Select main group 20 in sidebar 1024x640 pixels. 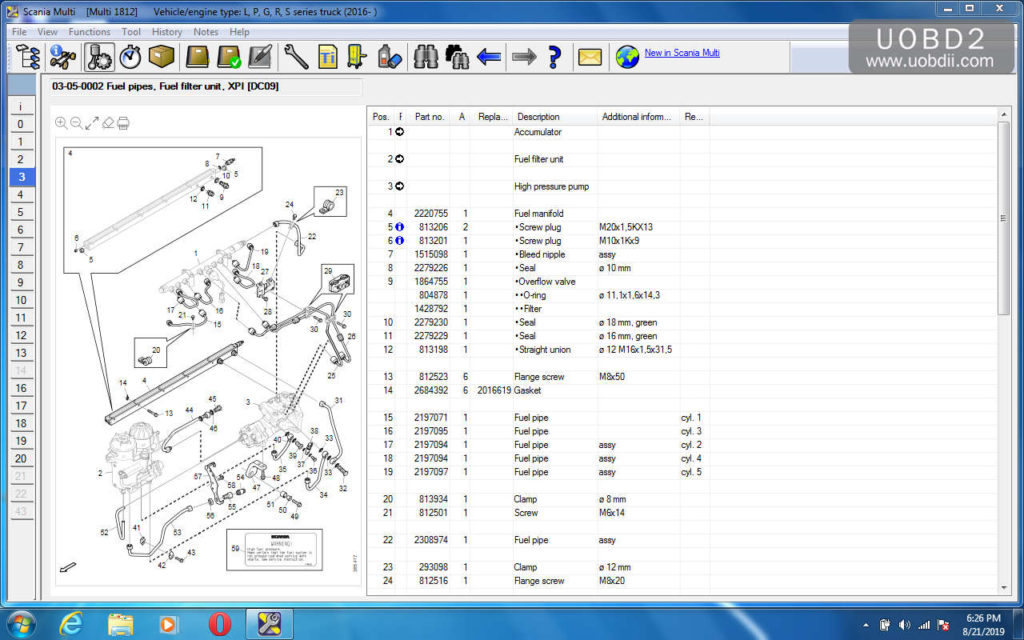[x=21, y=458]
